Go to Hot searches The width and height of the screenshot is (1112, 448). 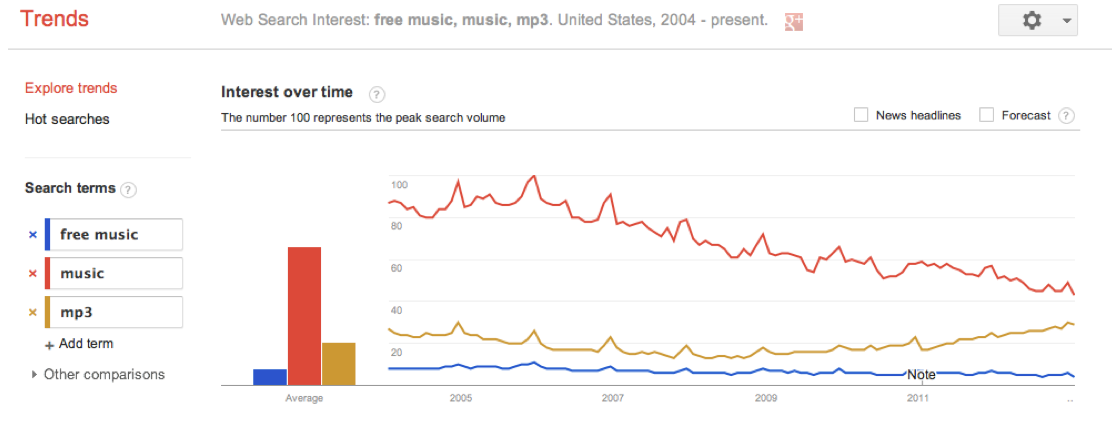[x=67, y=119]
